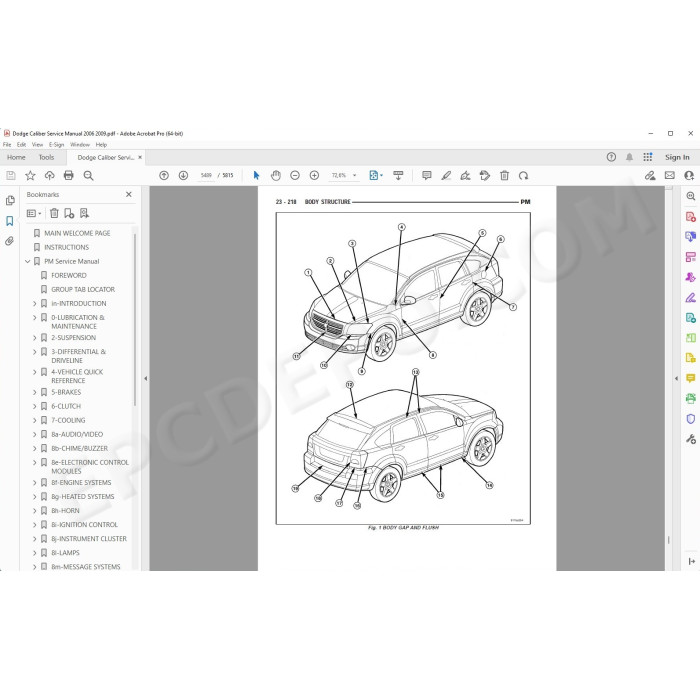Switch to the Tools tab
The width and height of the screenshot is (700, 700).
[x=46, y=157]
